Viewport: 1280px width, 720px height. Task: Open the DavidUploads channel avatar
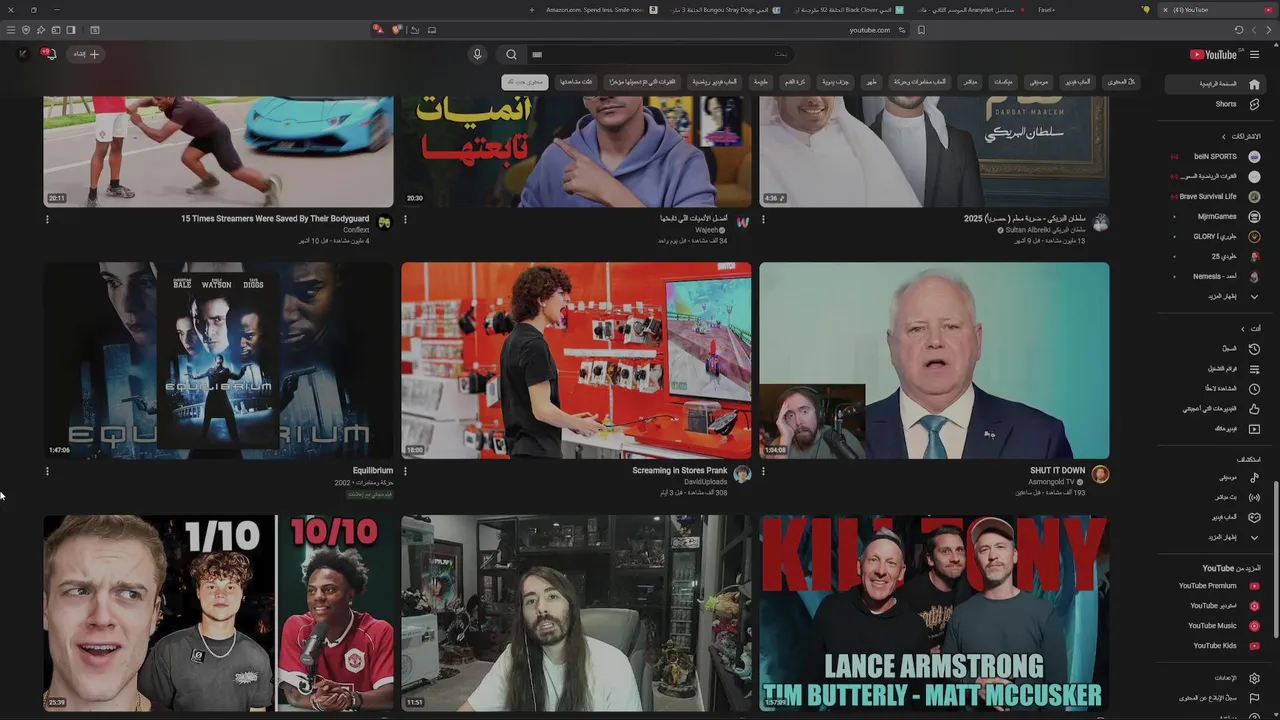[x=742, y=474]
